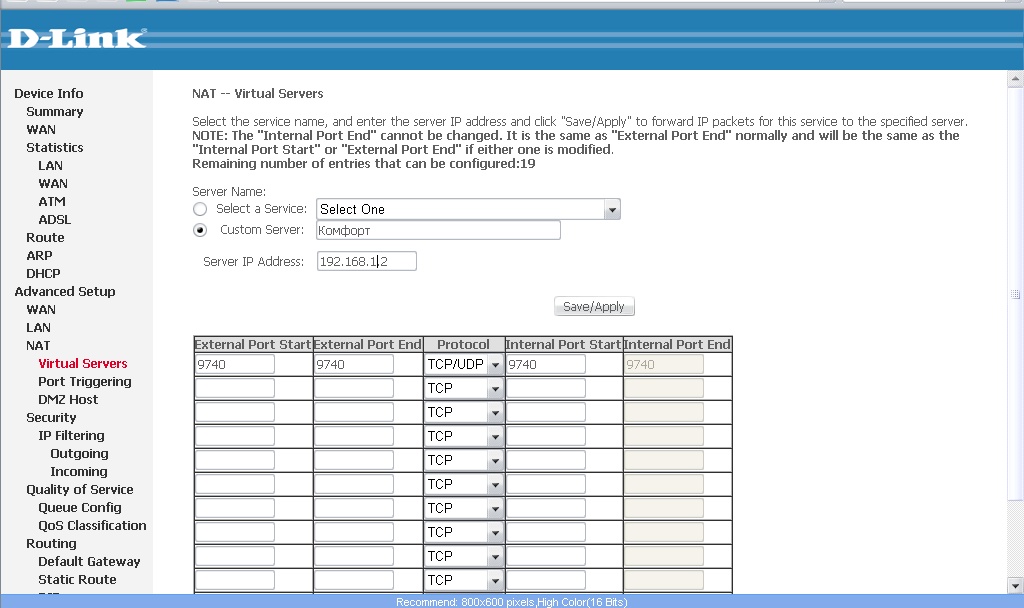Click the Save/Apply button
Screen dimensions: 1024x608
click(x=594, y=307)
